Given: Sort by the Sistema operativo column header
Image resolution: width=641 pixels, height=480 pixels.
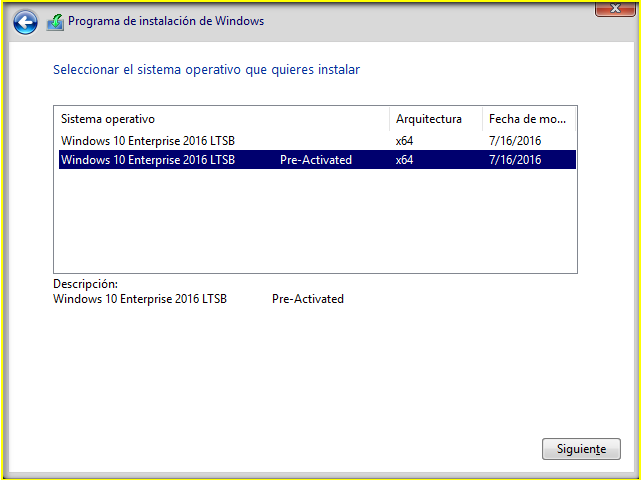Looking at the screenshot, I should click(x=222, y=119).
